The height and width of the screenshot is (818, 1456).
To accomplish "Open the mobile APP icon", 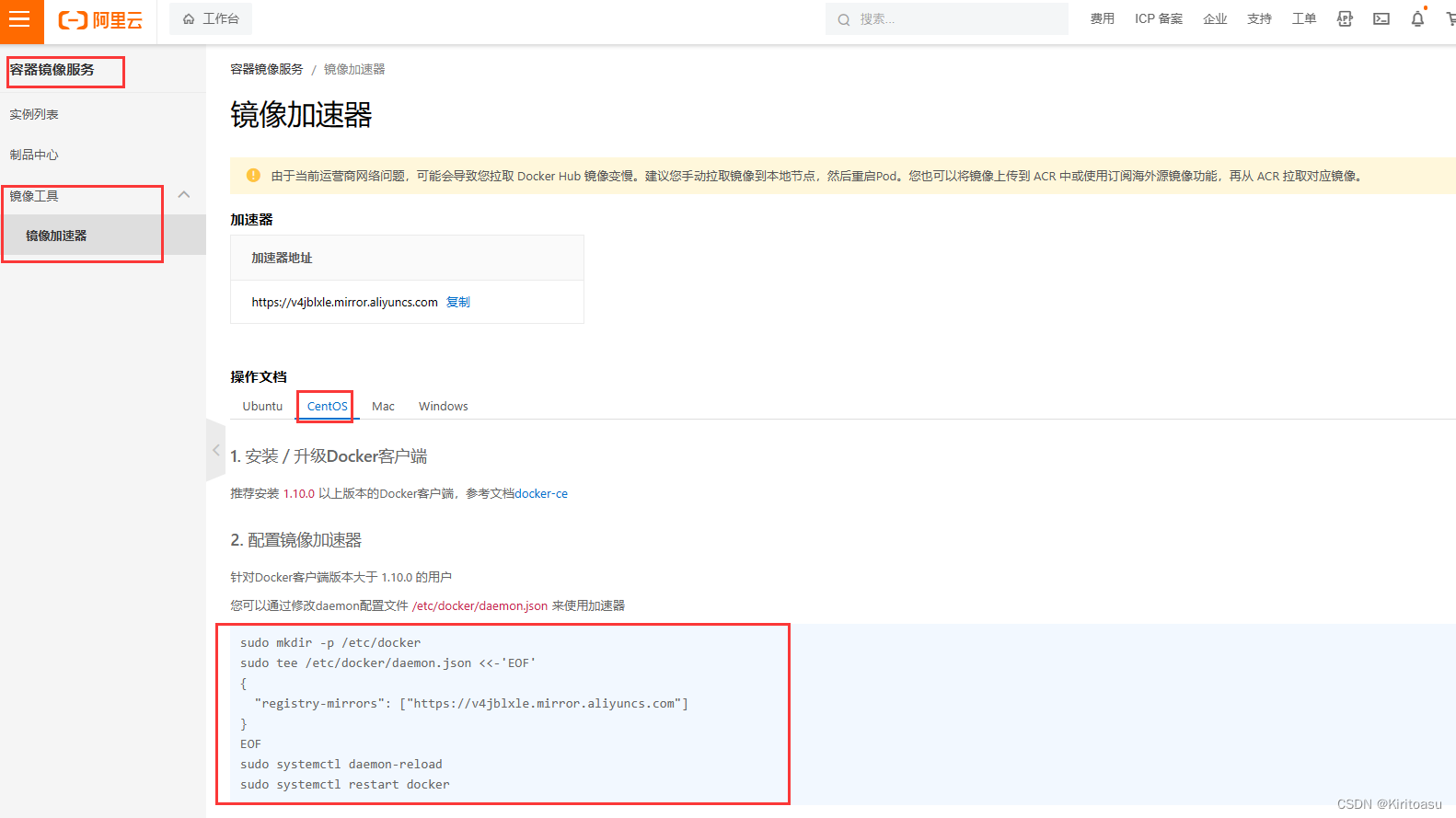I will (1345, 18).
